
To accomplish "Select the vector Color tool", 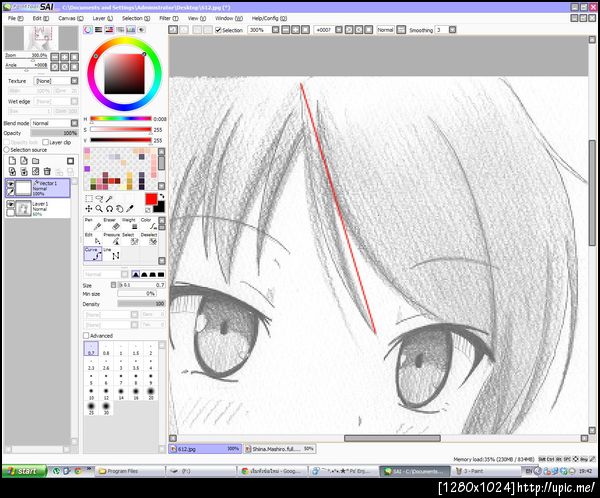I will click(148, 225).
